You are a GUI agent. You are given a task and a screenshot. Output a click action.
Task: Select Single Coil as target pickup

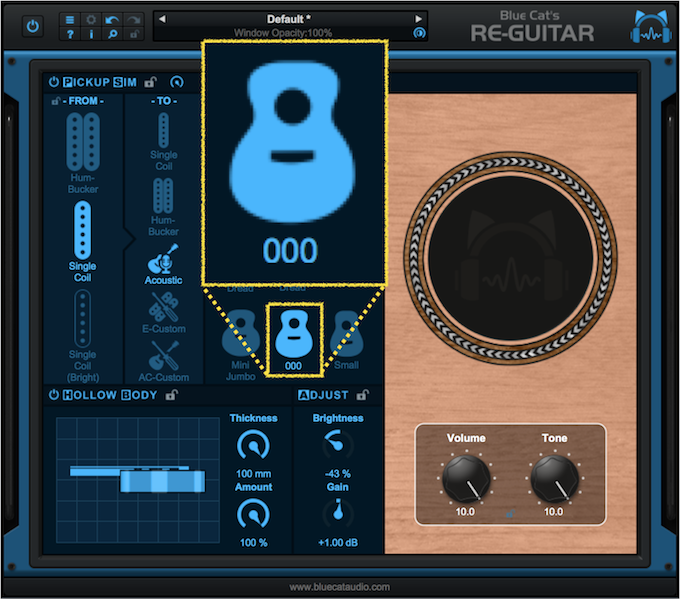pyautogui.click(x=163, y=142)
